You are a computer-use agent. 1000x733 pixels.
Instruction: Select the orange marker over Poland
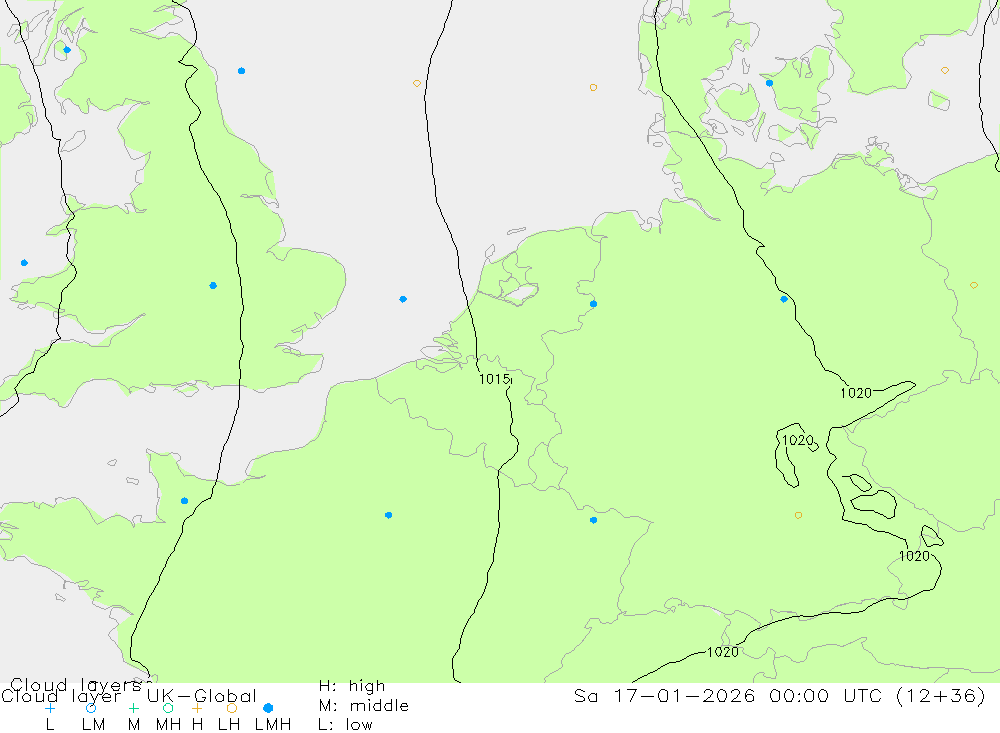pos(973,285)
